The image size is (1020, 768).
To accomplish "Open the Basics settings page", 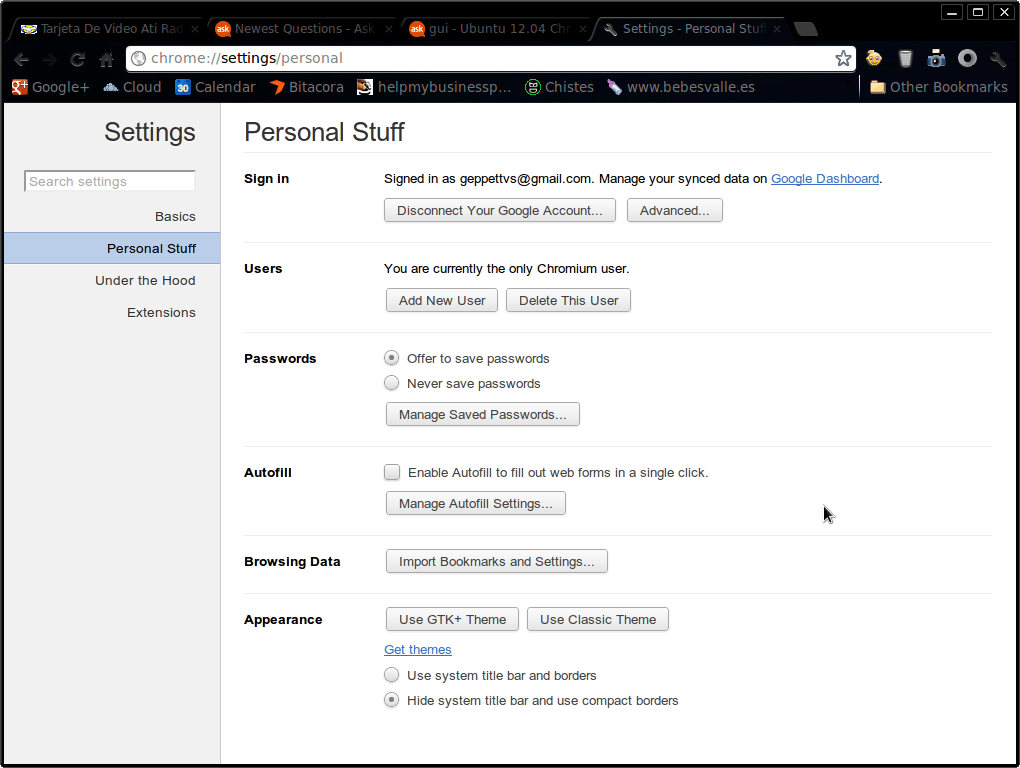I will click(175, 217).
